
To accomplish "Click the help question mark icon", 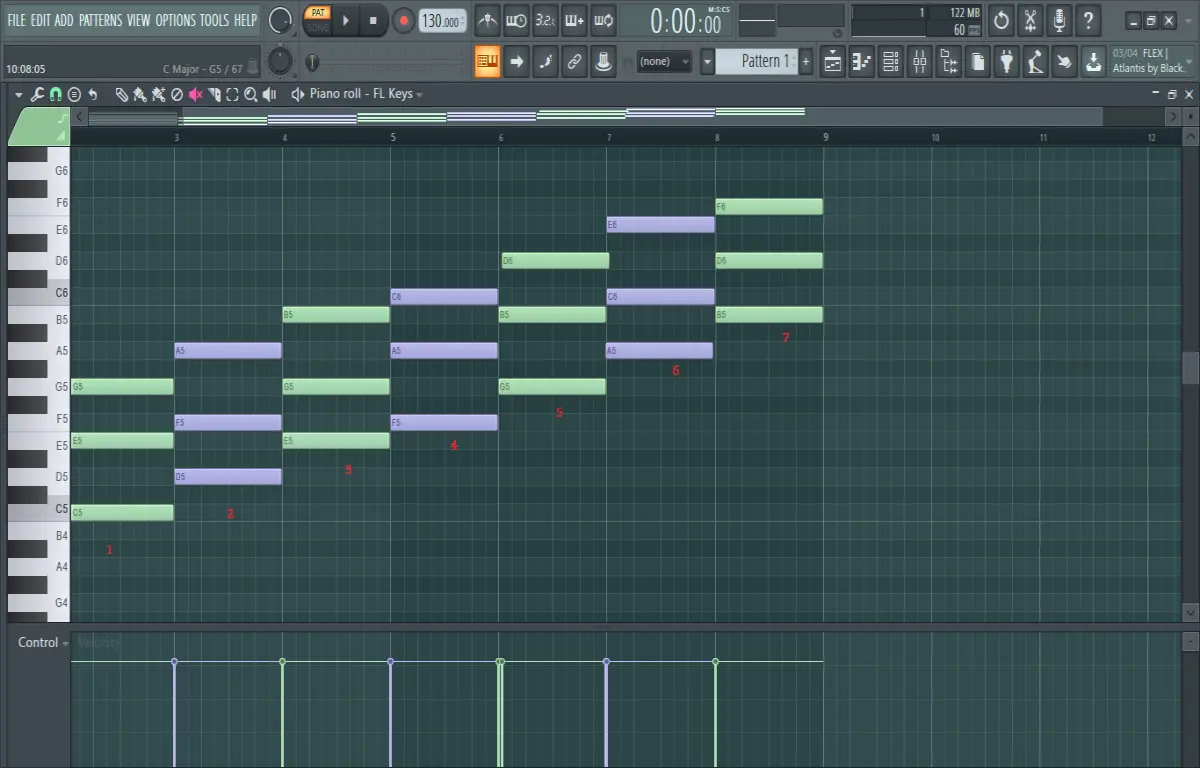I will (x=1089, y=20).
